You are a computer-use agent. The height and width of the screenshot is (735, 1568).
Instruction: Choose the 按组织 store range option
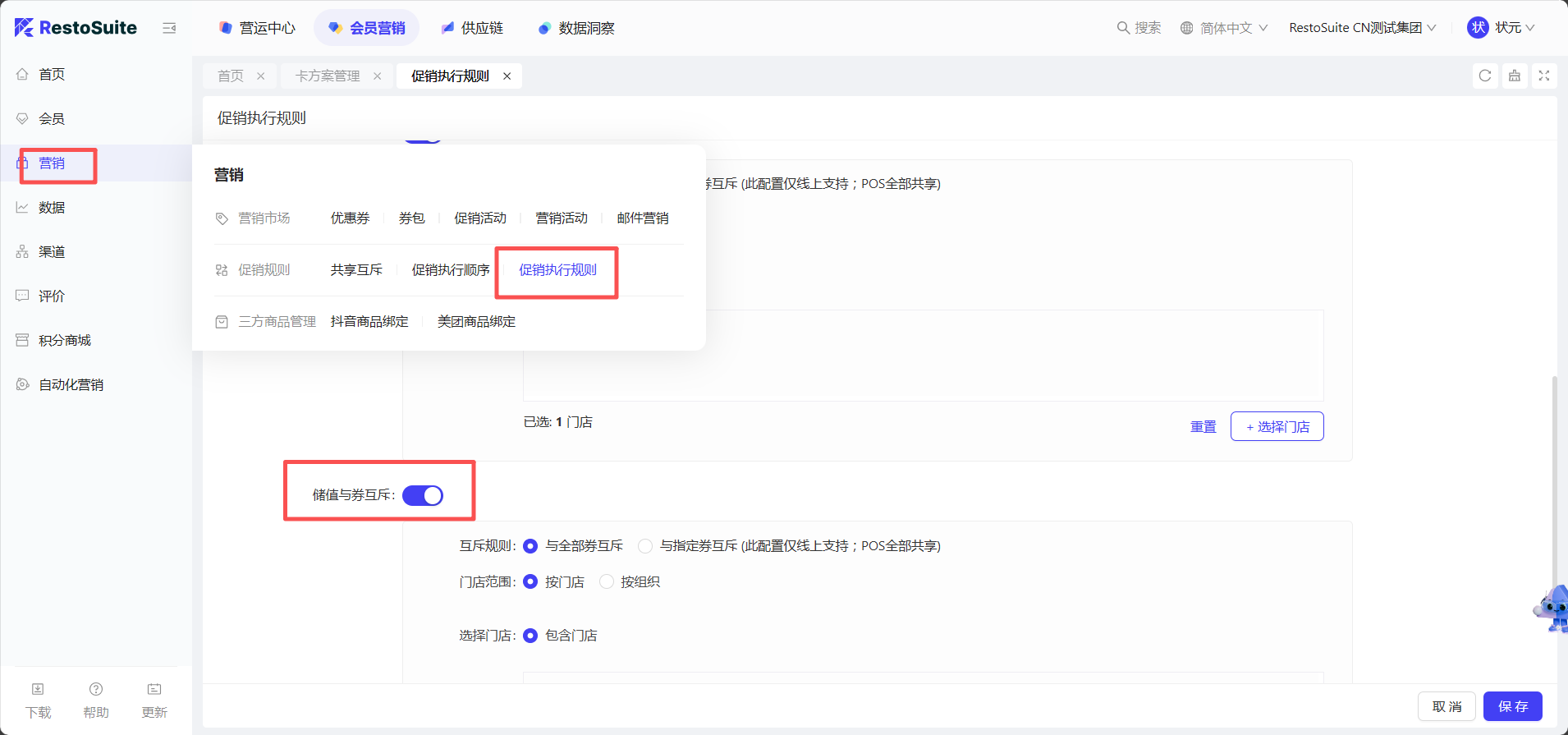point(607,582)
